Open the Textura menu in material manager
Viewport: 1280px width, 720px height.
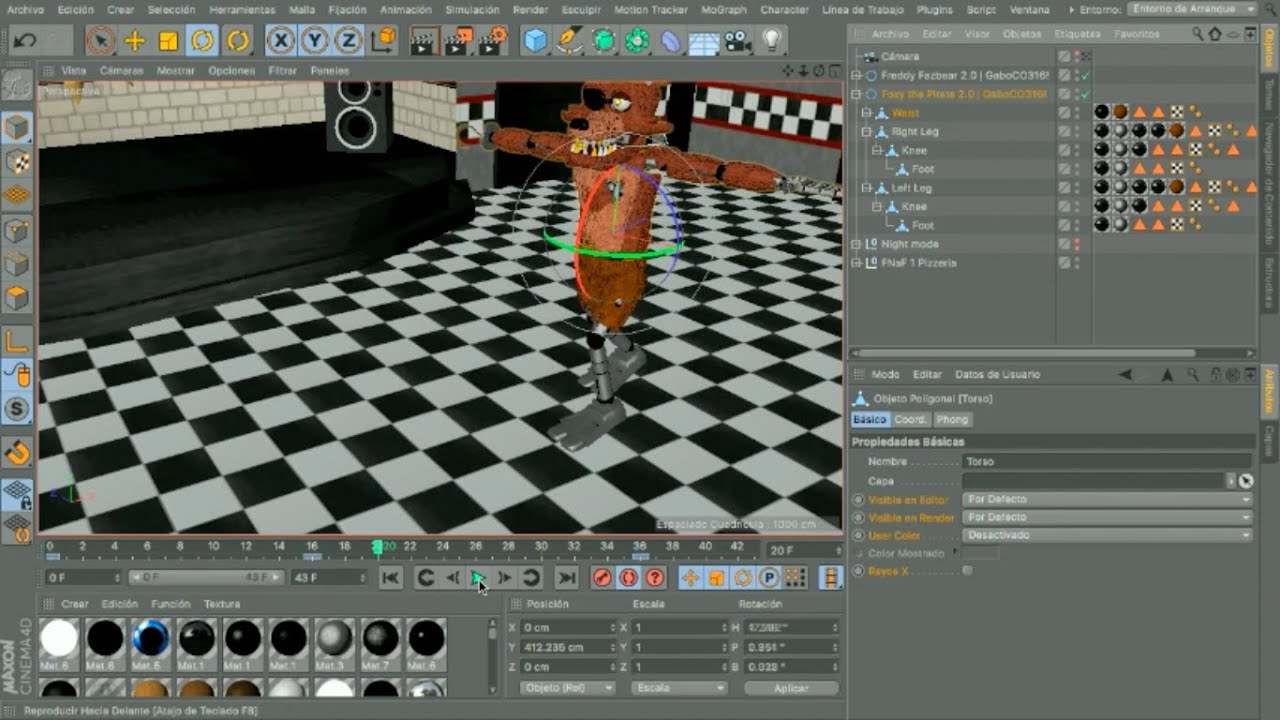tap(222, 604)
